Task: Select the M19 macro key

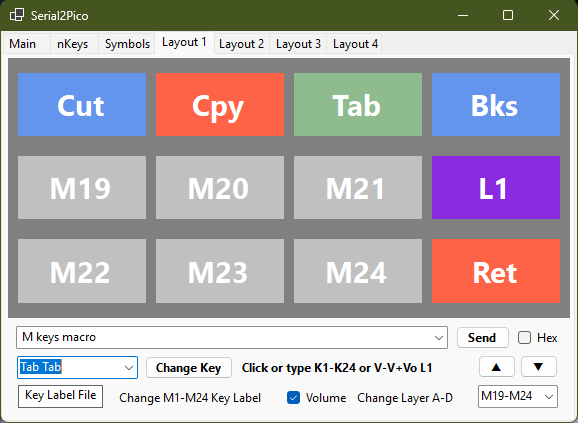Action: click(x=82, y=188)
